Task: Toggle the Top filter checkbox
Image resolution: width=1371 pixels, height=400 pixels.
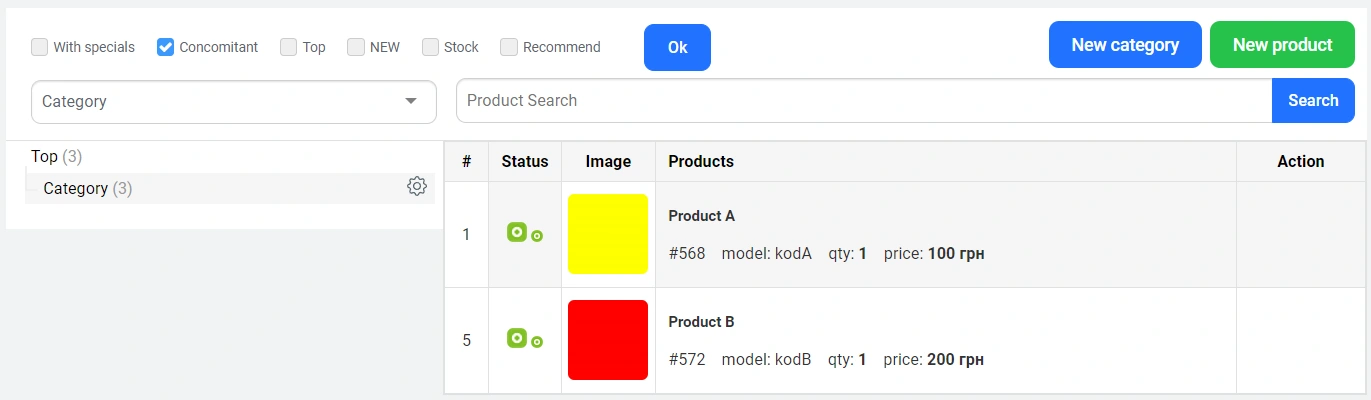Action: [x=289, y=47]
